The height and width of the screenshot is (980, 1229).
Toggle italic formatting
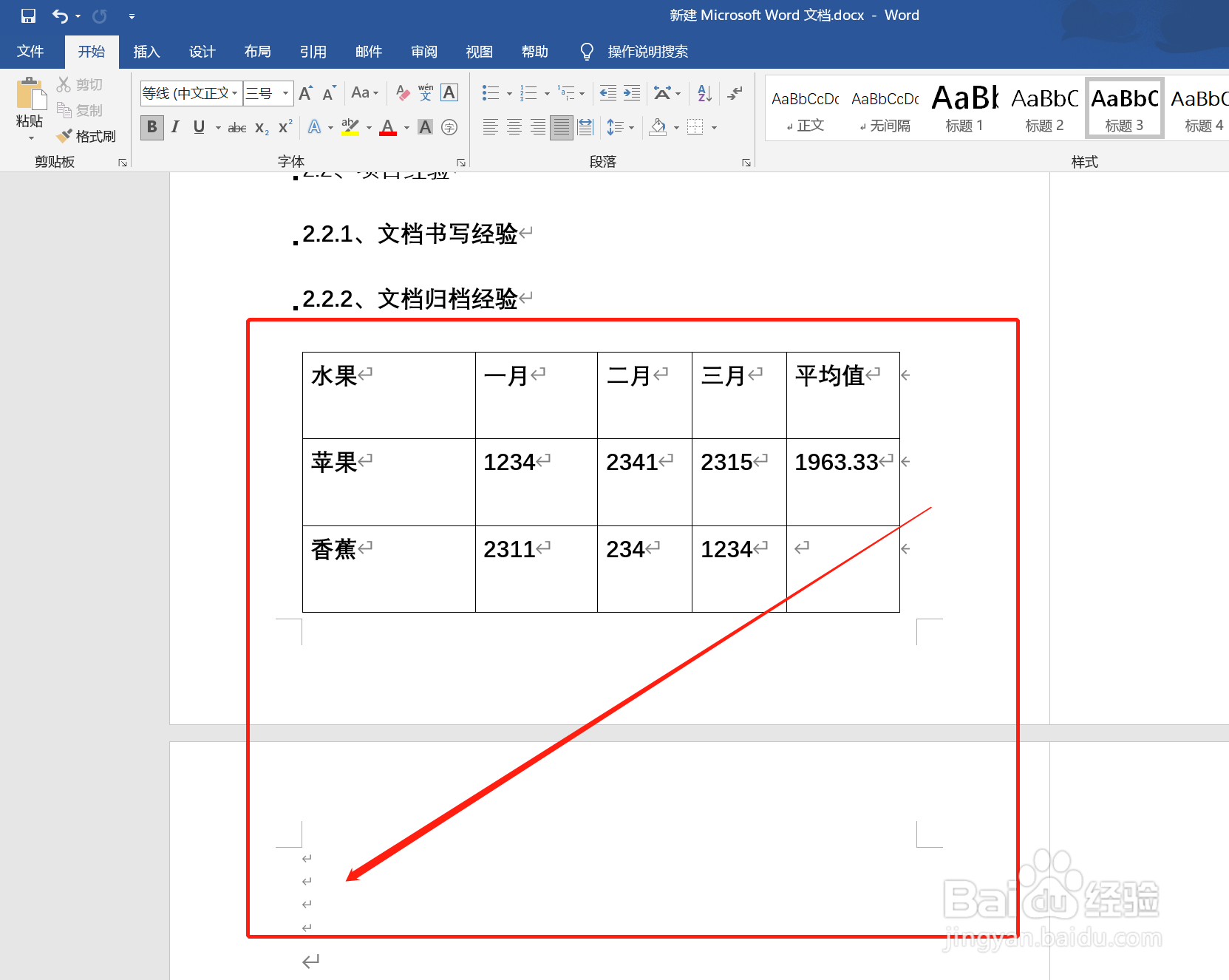point(174,126)
